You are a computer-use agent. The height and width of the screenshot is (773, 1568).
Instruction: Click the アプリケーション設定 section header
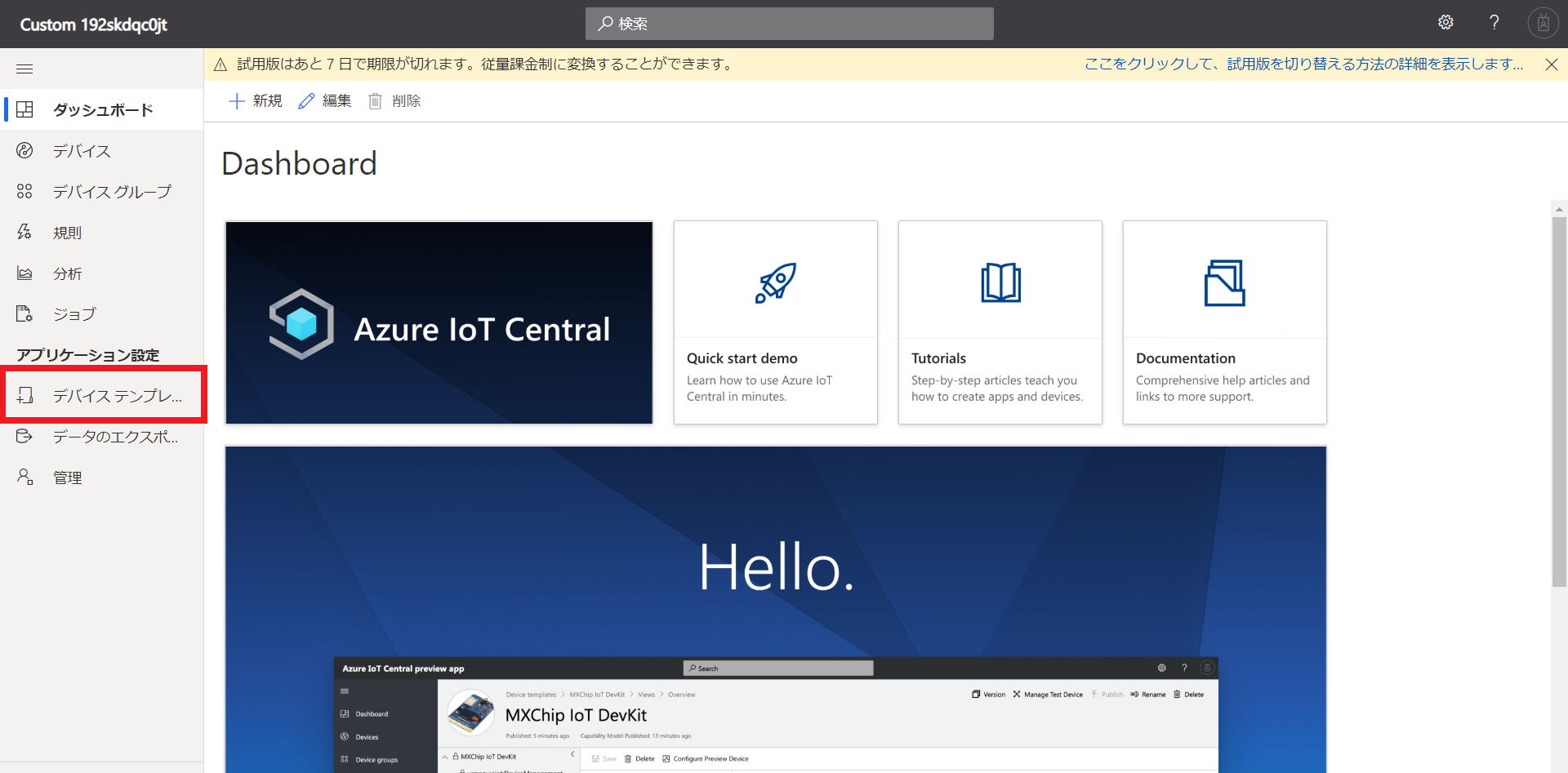point(88,355)
